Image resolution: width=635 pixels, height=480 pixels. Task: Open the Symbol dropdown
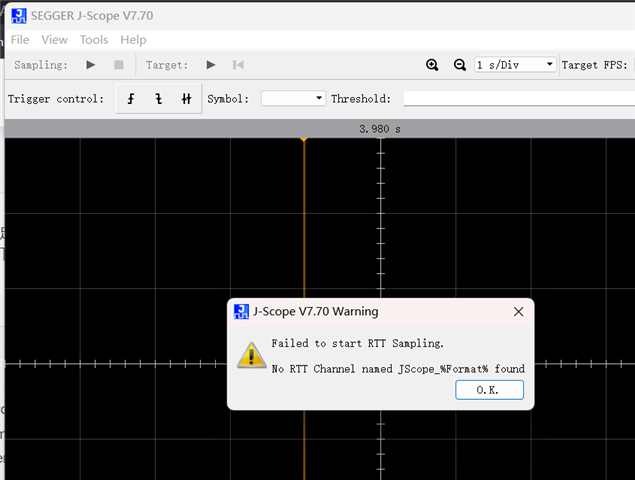click(x=293, y=98)
